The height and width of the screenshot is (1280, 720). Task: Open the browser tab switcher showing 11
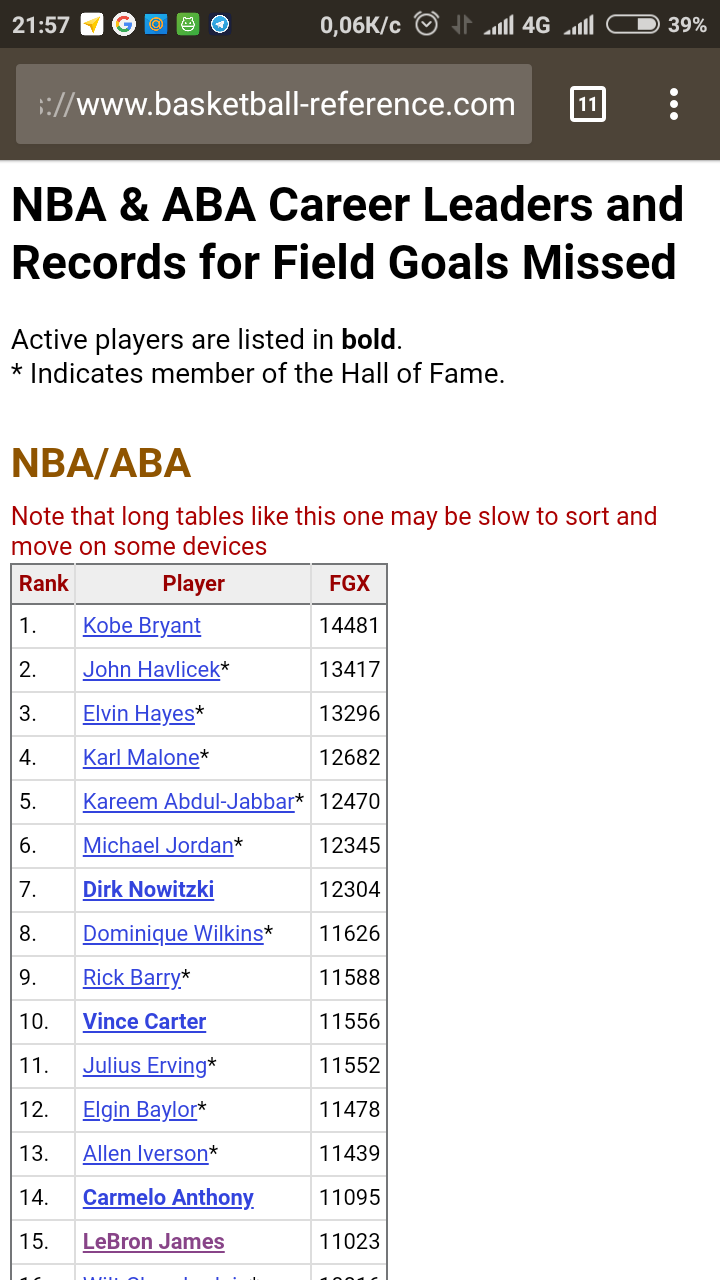pyautogui.click(x=587, y=104)
